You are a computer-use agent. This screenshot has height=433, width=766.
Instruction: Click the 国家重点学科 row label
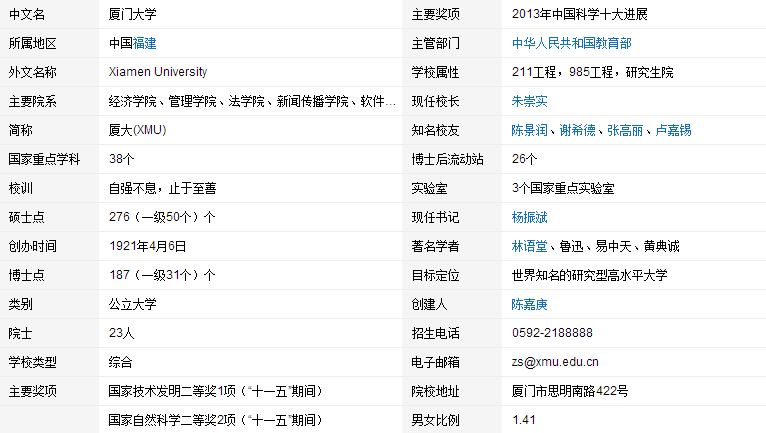(x=44, y=159)
